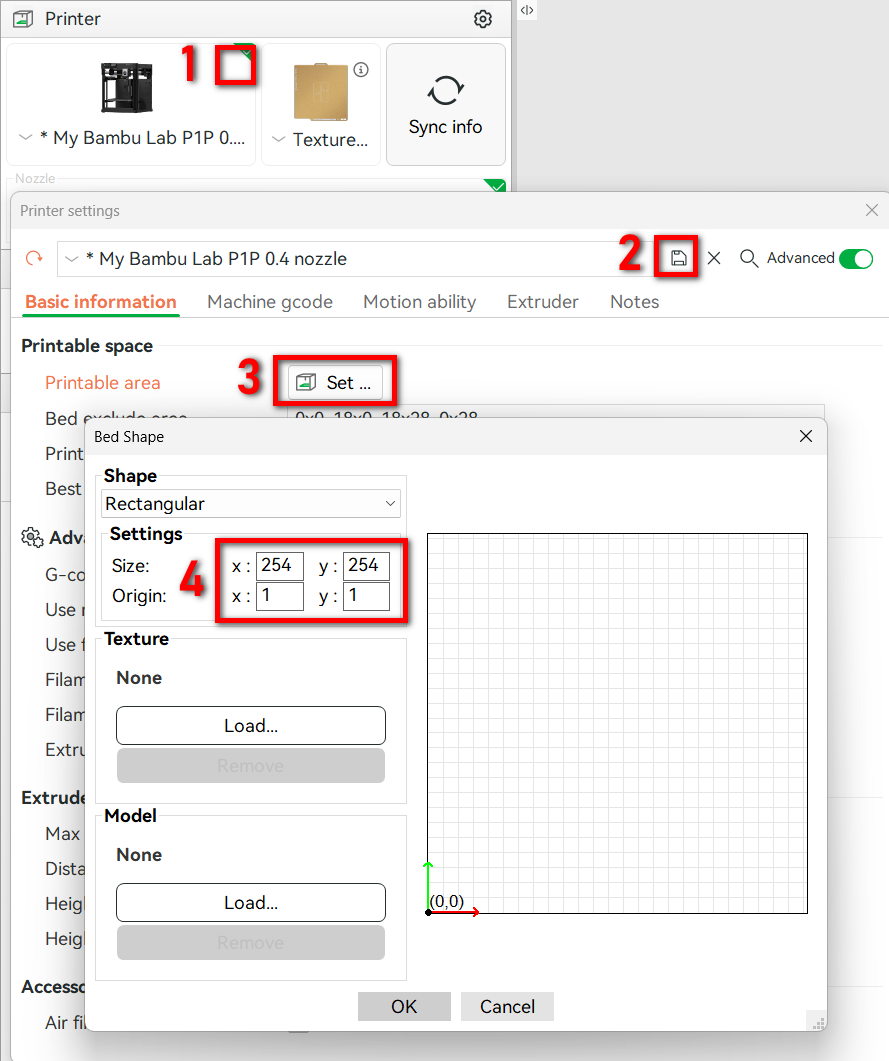889x1061 pixels.
Task: Open the Rectangular shape dropdown
Action: [x=251, y=504]
